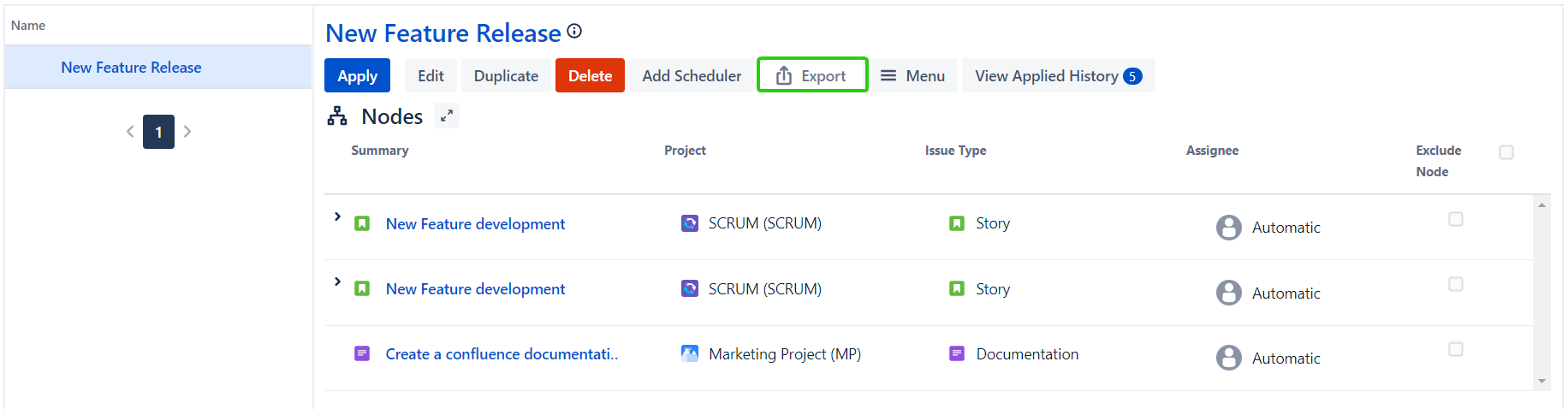Image resolution: width=1568 pixels, height=409 pixels.
Task: Expand the second New Feature development node
Action: tap(337, 282)
